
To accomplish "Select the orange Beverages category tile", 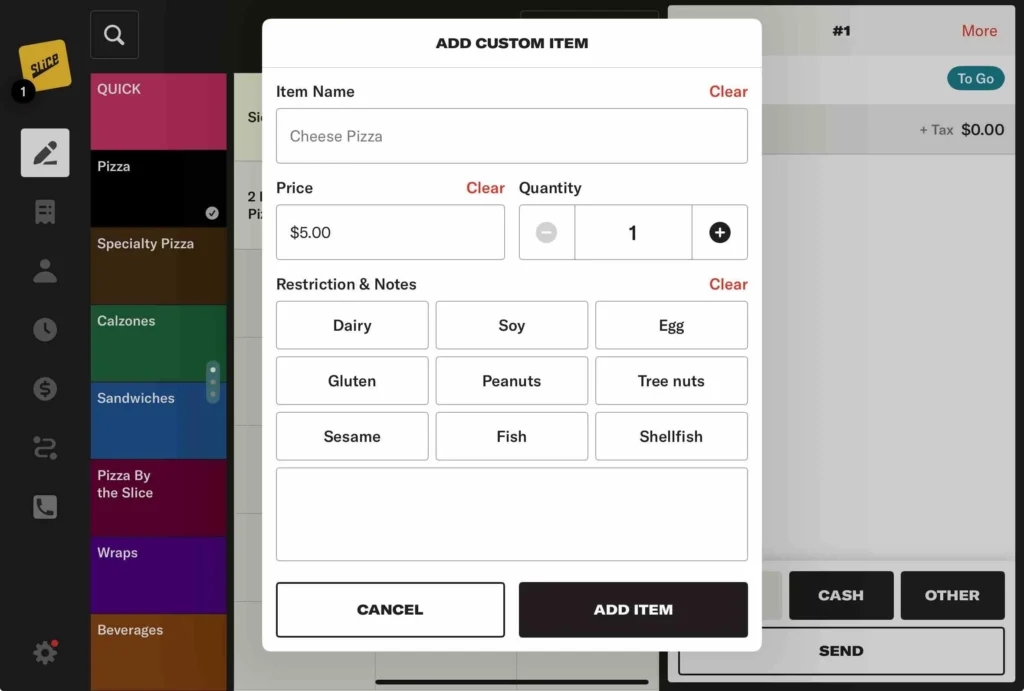I will 158,651.
